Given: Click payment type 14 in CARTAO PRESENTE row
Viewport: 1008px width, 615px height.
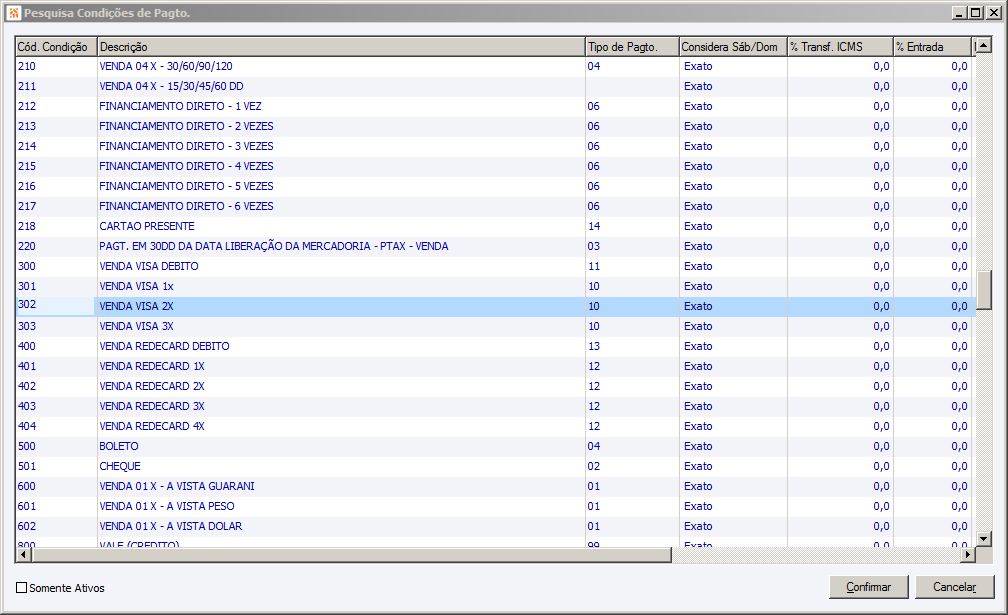Looking at the screenshot, I should pos(632,226).
